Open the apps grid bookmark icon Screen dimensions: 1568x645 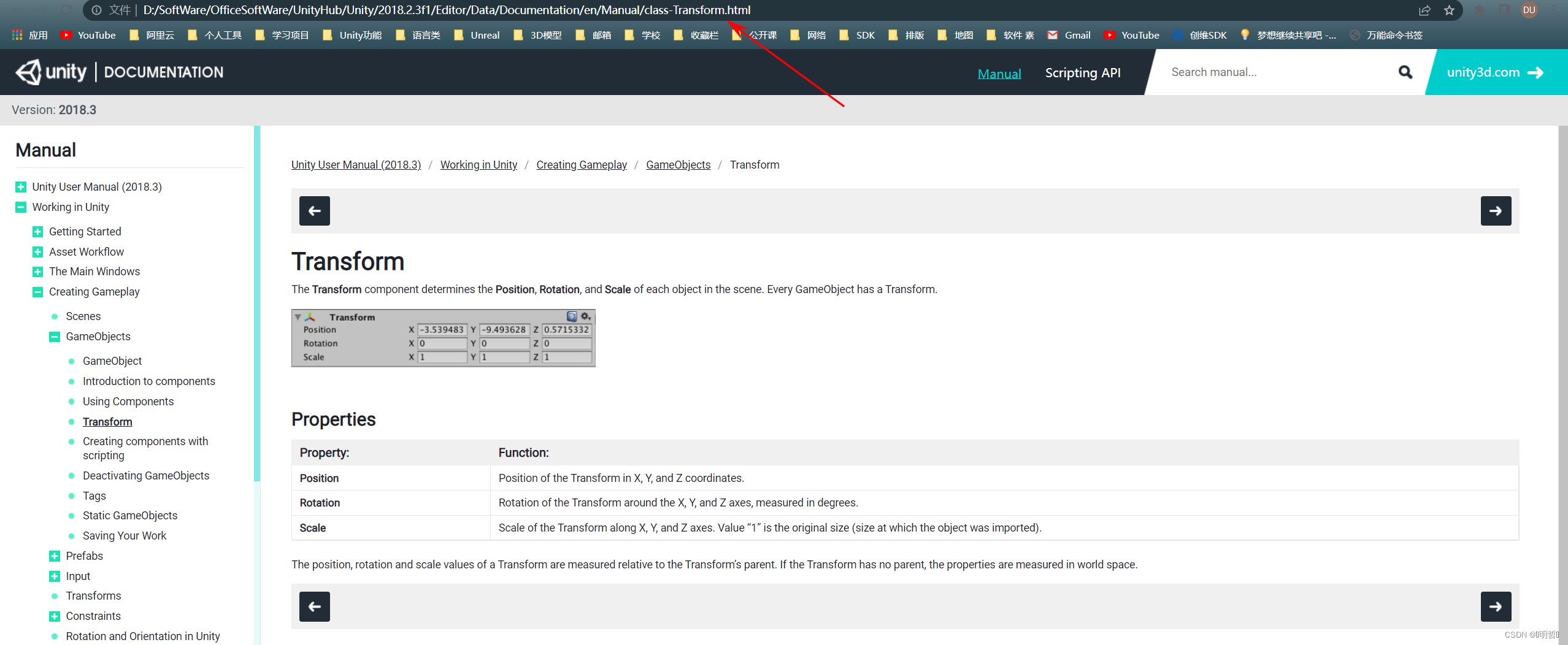pos(17,35)
